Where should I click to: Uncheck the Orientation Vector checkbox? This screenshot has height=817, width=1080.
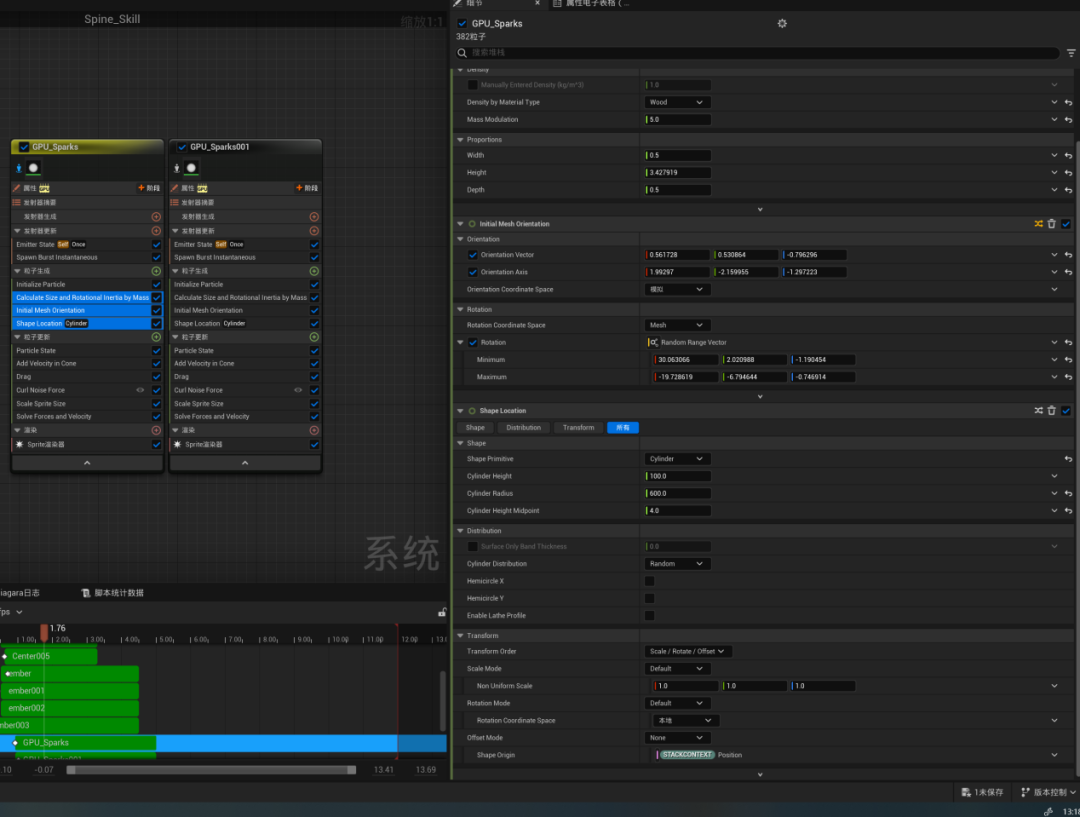(x=472, y=255)
